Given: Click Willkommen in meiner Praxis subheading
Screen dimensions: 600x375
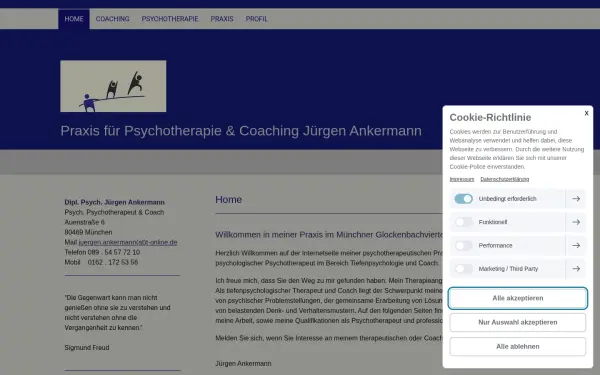Looking at the screenshot, I should click(329, 235).
